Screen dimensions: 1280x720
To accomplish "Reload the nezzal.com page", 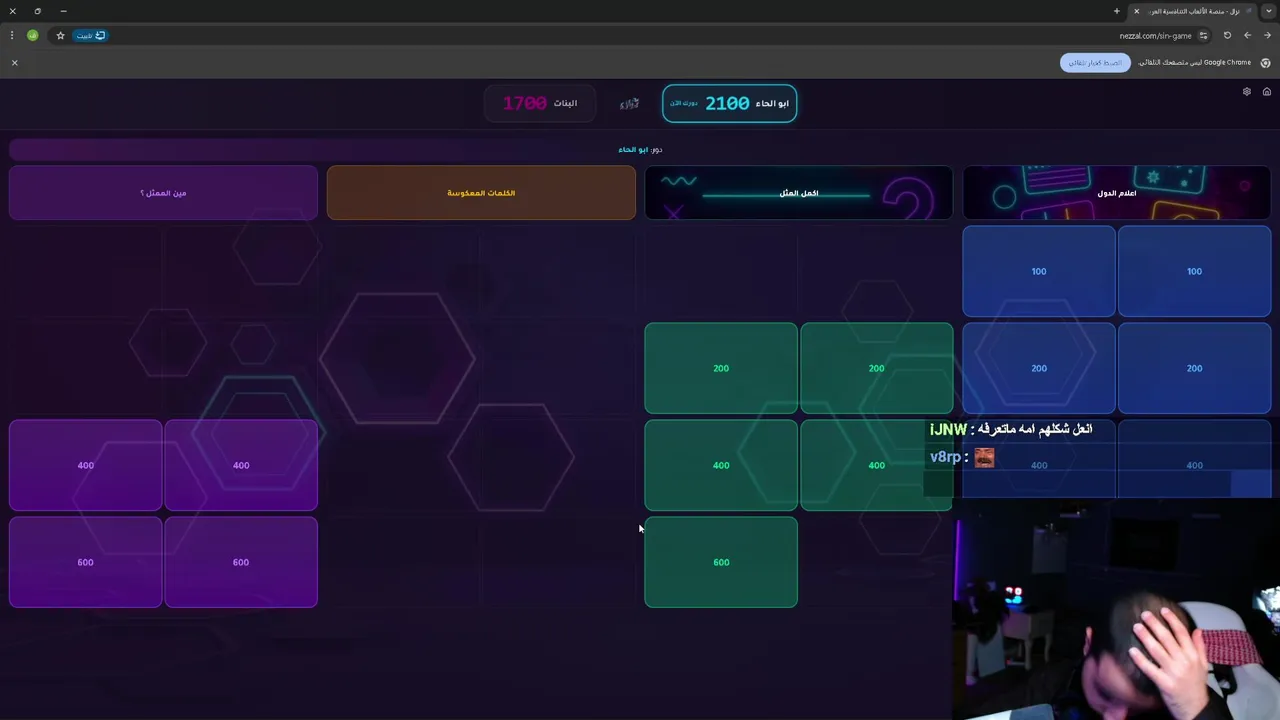I will pyautogui.click(x=1227, y=35).
